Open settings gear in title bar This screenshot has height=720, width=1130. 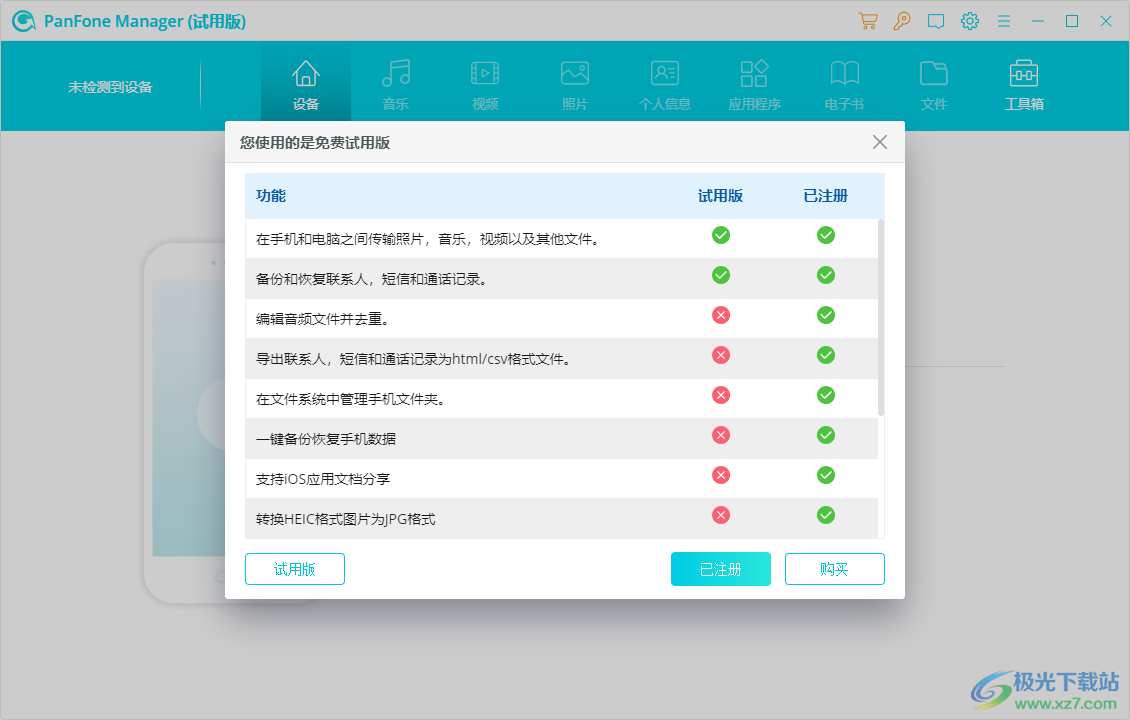tap(970, 21)
